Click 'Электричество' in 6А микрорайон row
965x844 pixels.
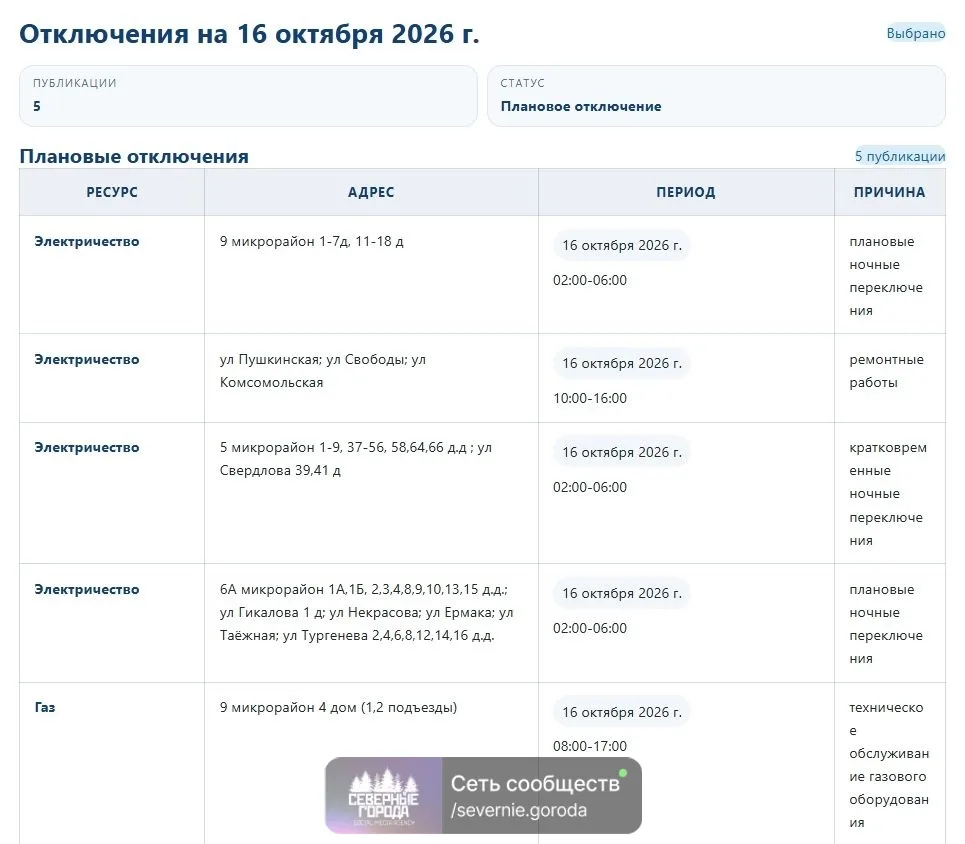87,590
